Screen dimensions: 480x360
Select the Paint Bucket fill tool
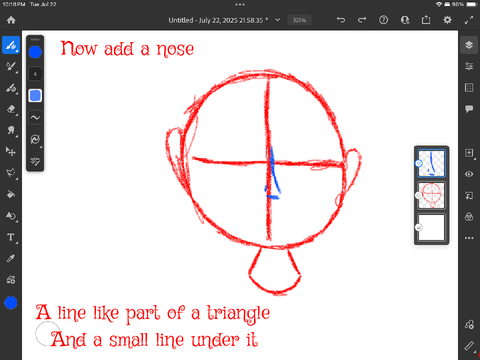point(11,194)
